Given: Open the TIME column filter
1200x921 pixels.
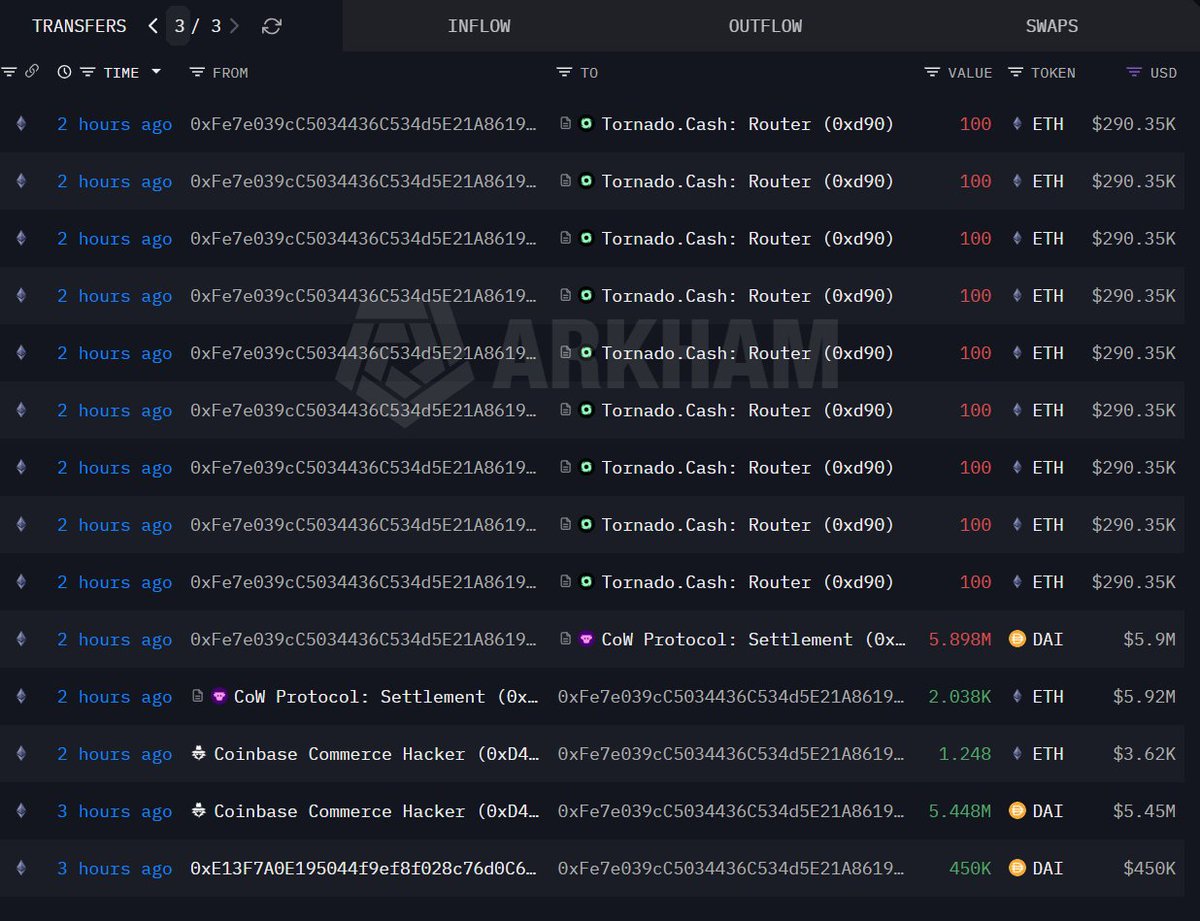Looking at the screenshot, I should 87,72.
